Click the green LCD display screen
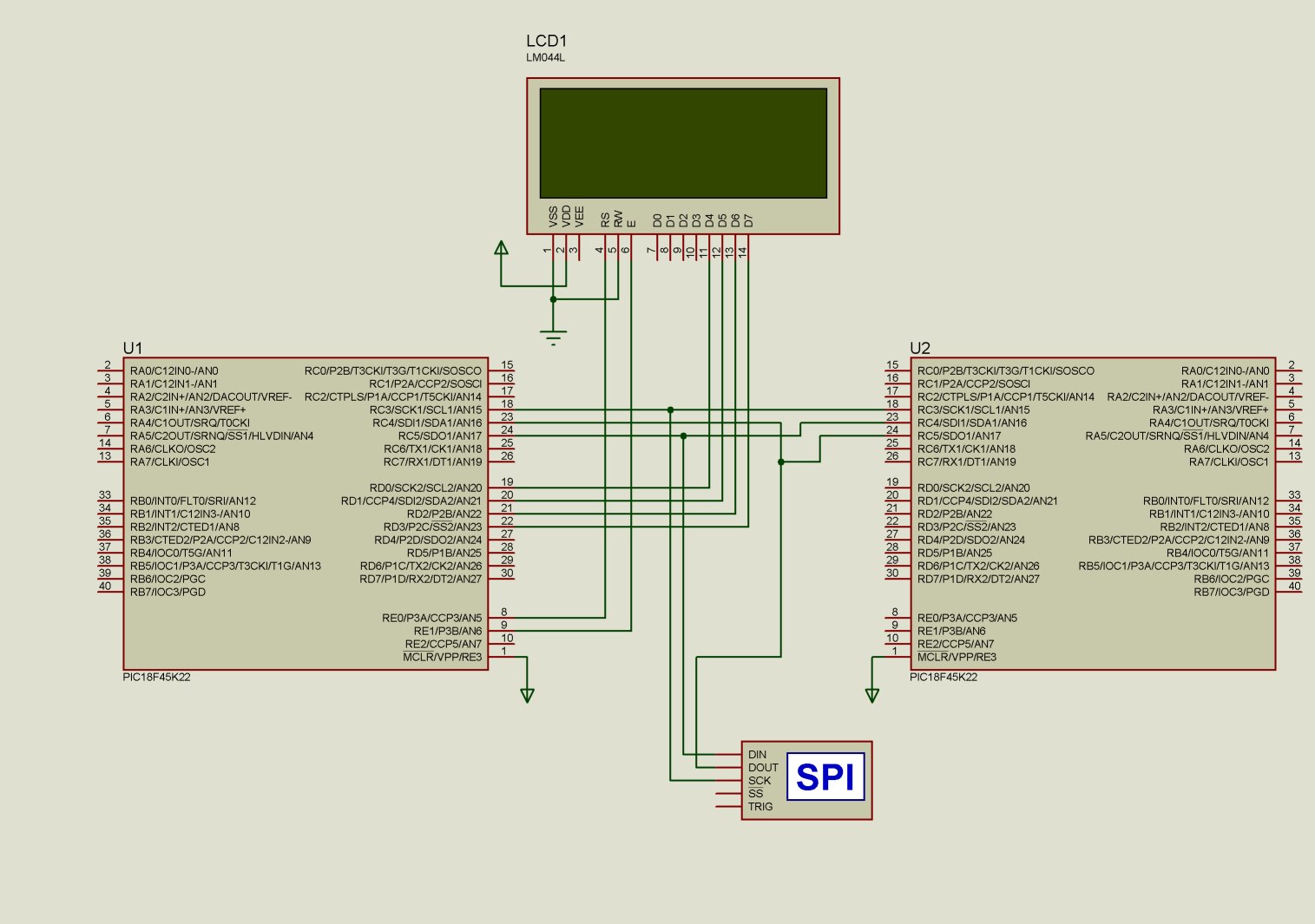Screen dimensions: 1315x924 point(683,144)
